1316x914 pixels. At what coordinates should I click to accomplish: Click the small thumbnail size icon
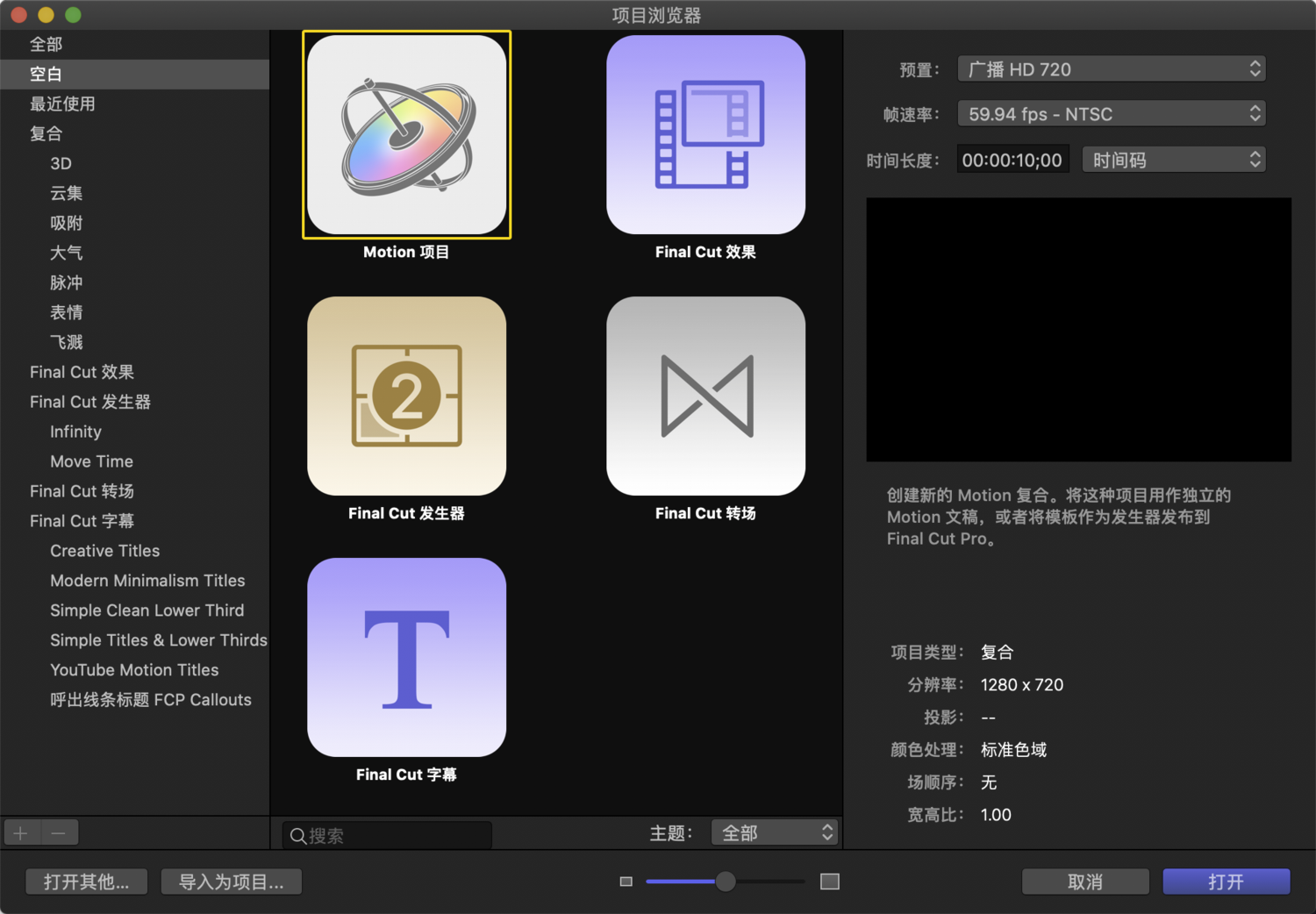(x=626, y=882)
